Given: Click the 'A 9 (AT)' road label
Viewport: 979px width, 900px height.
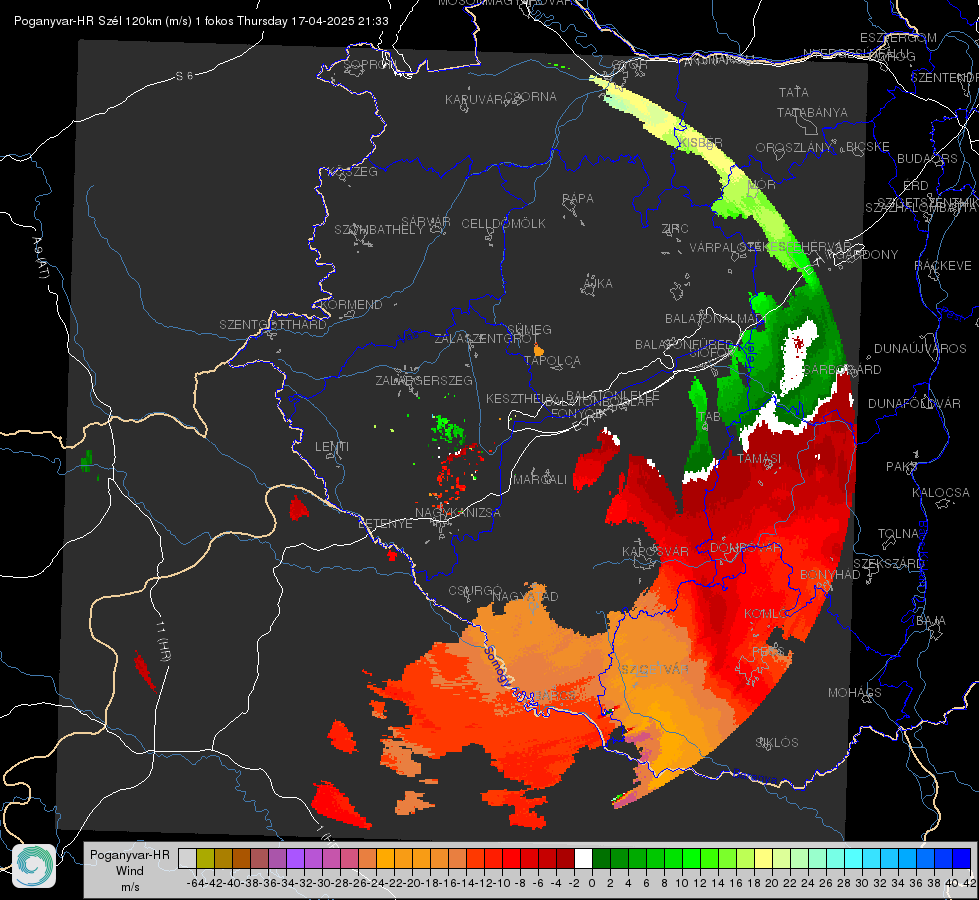Looking at the screenshot, I should pyautogui.click(x=40, y=258).
